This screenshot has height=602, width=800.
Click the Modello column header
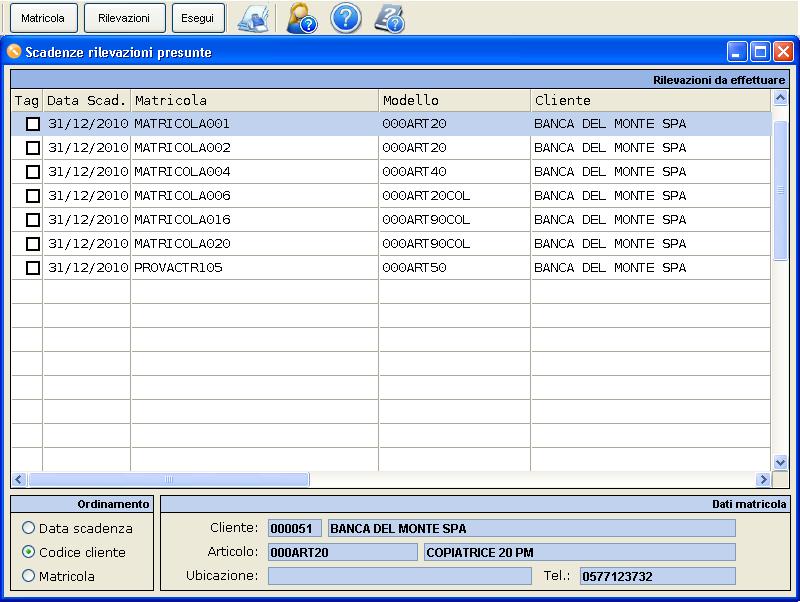[455, 101]
